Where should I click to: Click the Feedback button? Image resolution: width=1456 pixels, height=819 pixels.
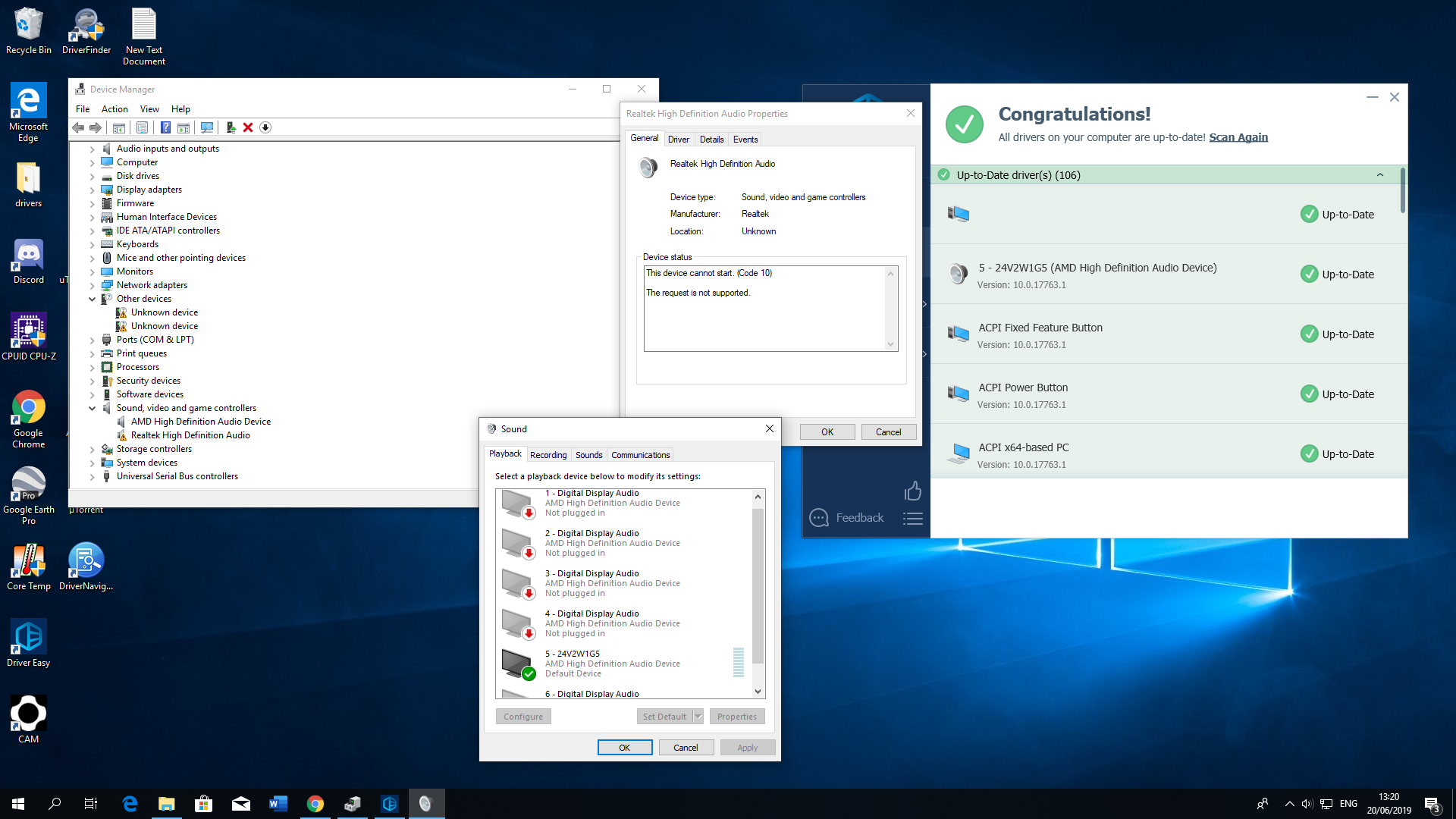click(x=846, y=518)
